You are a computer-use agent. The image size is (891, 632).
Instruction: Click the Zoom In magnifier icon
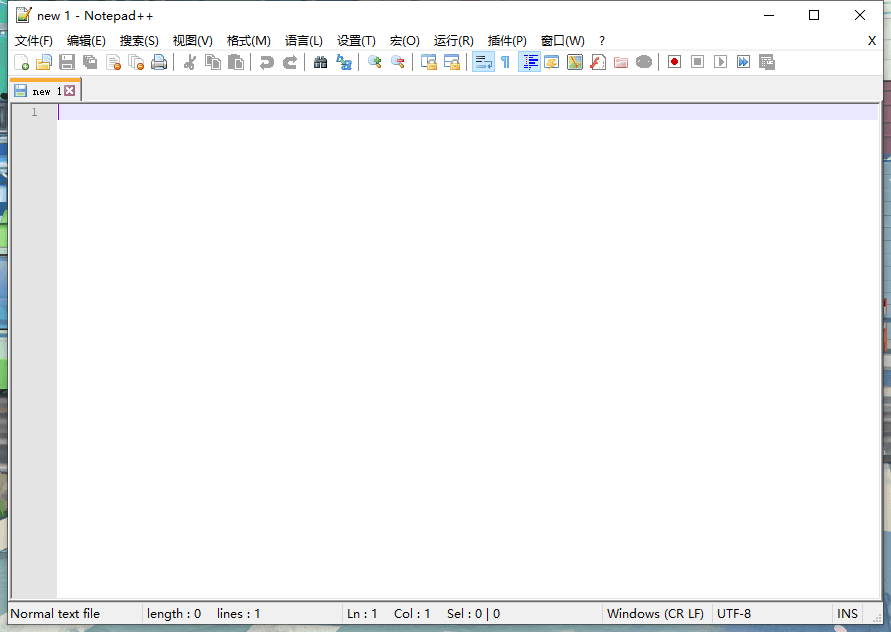click(x=375, y=62)
